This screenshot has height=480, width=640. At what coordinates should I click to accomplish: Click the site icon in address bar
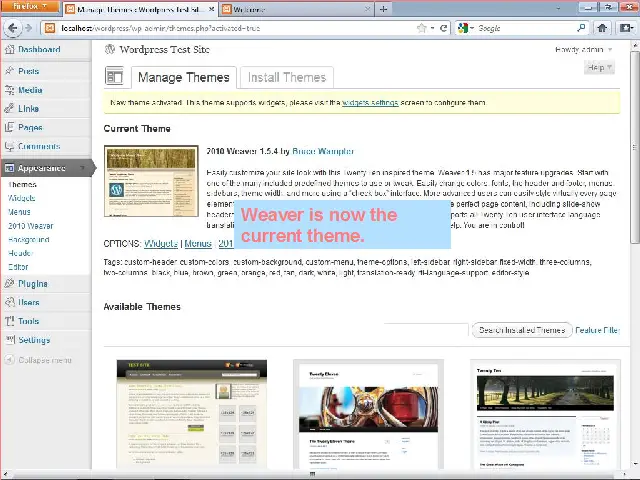click(x=50, y=28)
